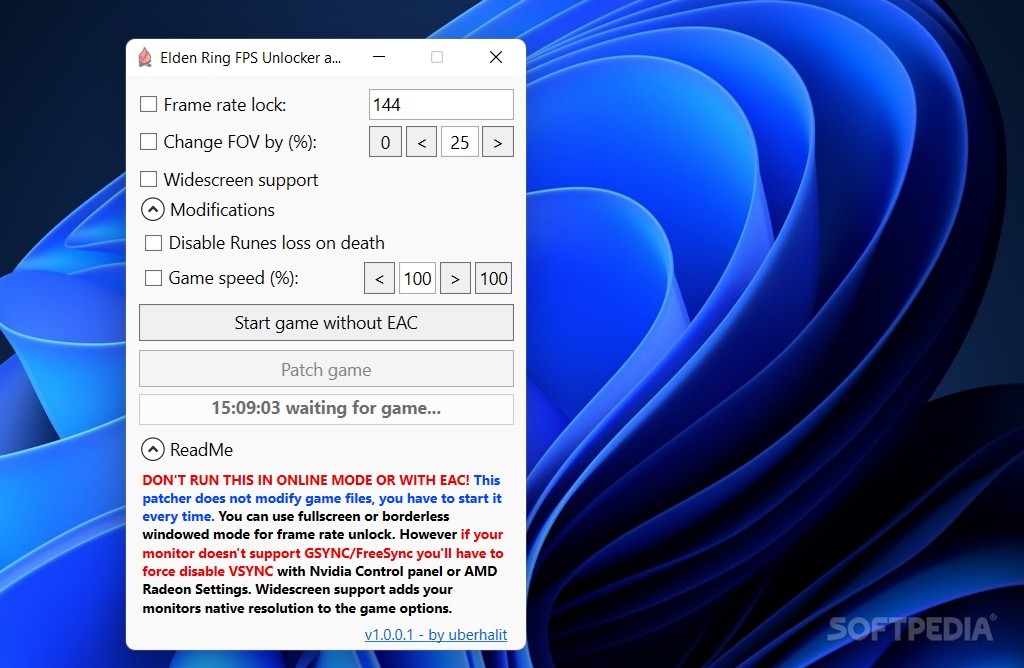Click the frame rate input showing 144

[x=441, y=104]
